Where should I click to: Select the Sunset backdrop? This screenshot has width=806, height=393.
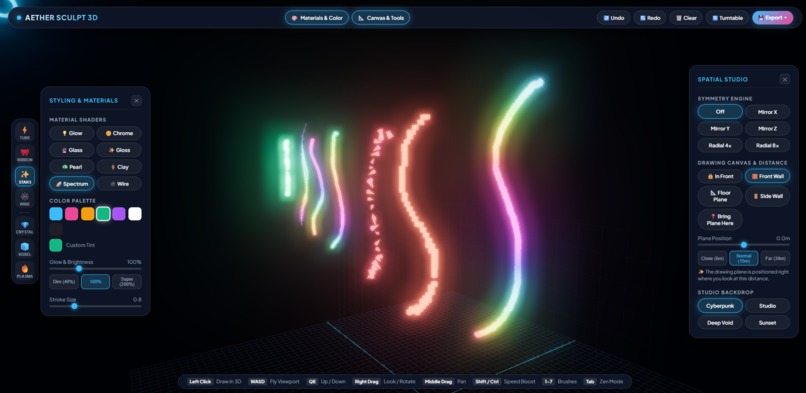767,323
